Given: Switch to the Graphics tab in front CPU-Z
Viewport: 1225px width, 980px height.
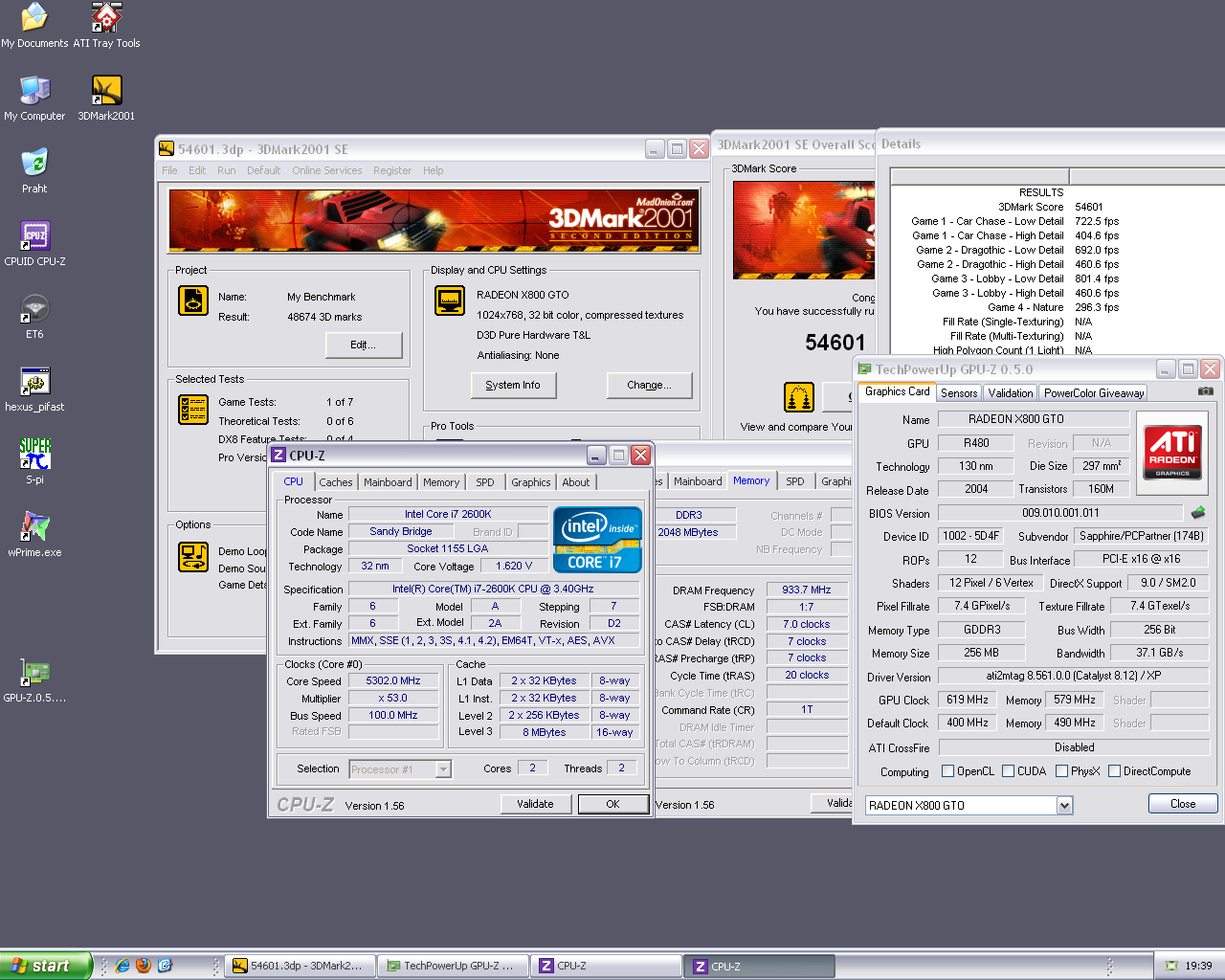Looking at the screenshot, I should coord(530,482).
